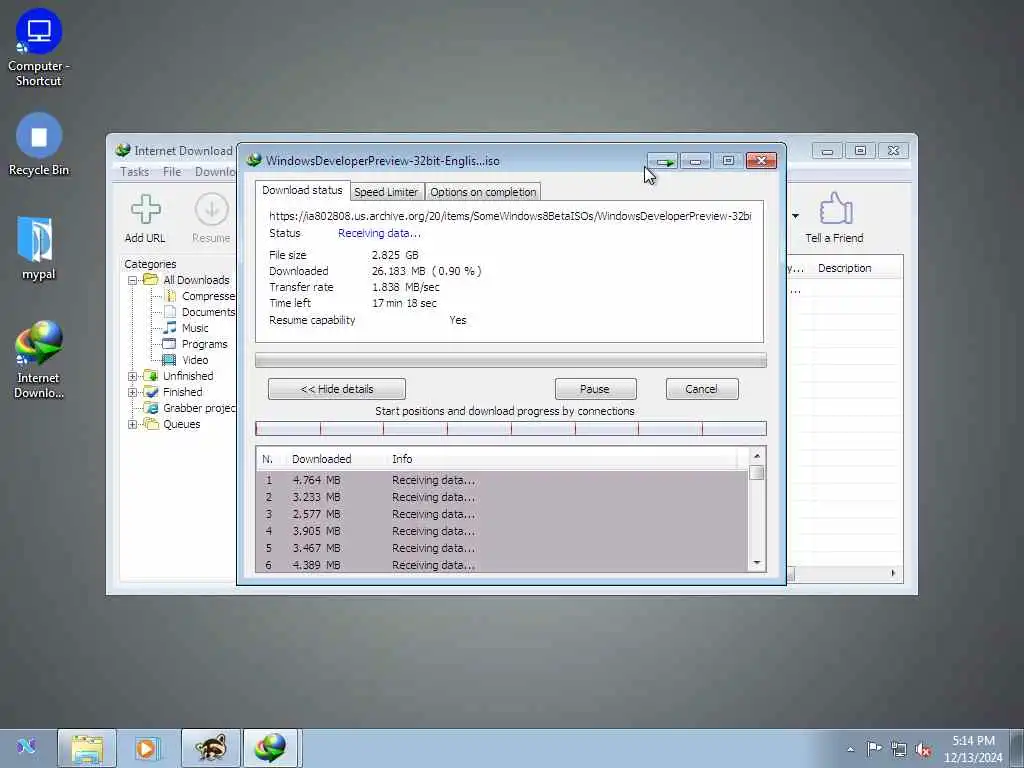The image size is (1024, 768).
Task: Open the toolbar overflow dropdown arrow near Tell a Friend
Action: pyautogui.click(x=795, y=216)
